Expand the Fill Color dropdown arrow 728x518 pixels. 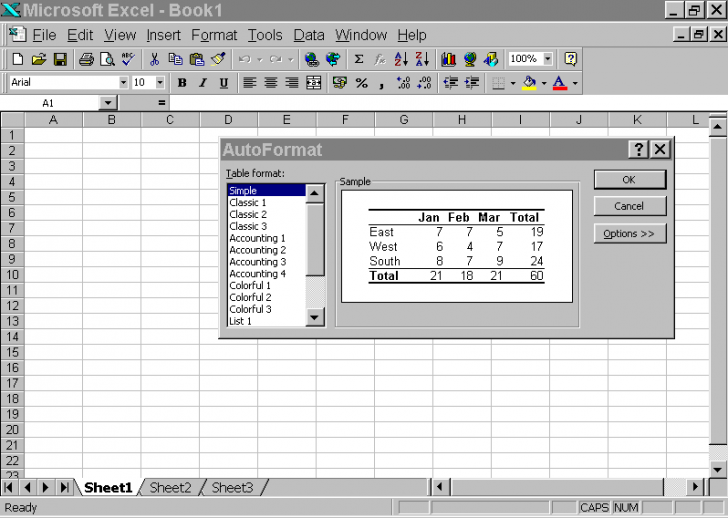(x=544, y=84)
